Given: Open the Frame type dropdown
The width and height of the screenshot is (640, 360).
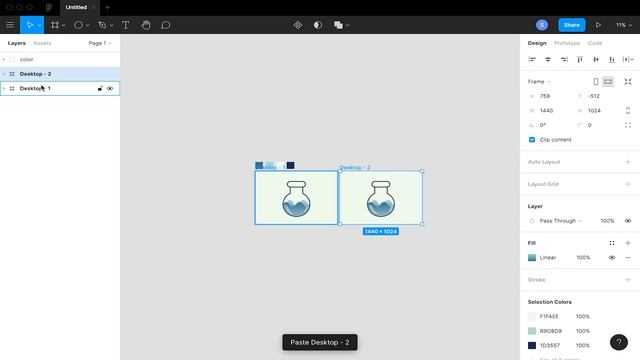Looking at the screenshot, I should [539, 82].
